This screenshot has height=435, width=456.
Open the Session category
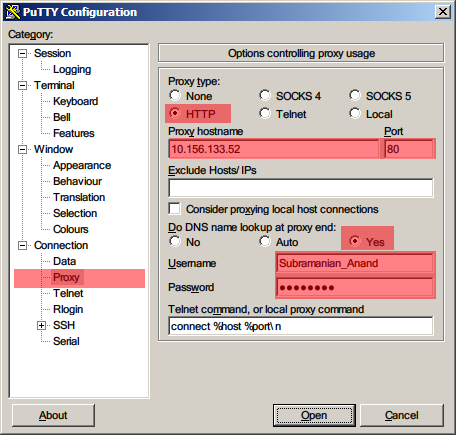[x=52, y=53]
